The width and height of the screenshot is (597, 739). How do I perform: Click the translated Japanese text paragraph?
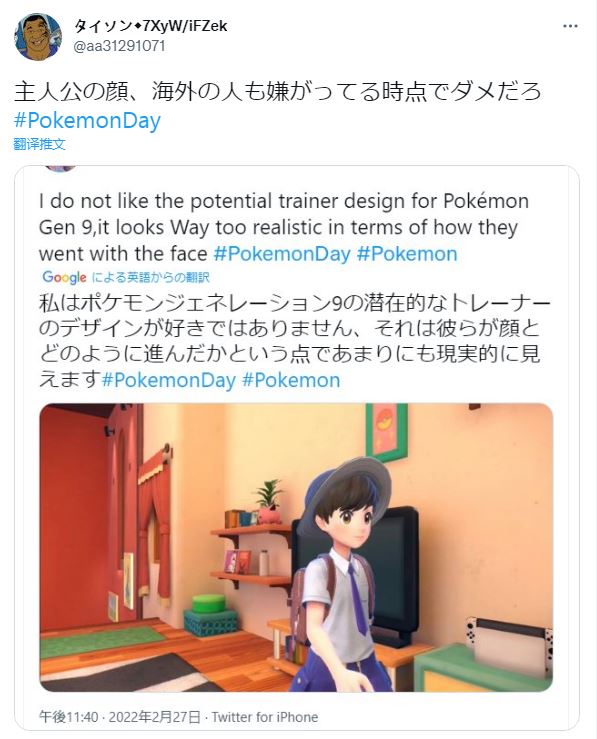294,342
